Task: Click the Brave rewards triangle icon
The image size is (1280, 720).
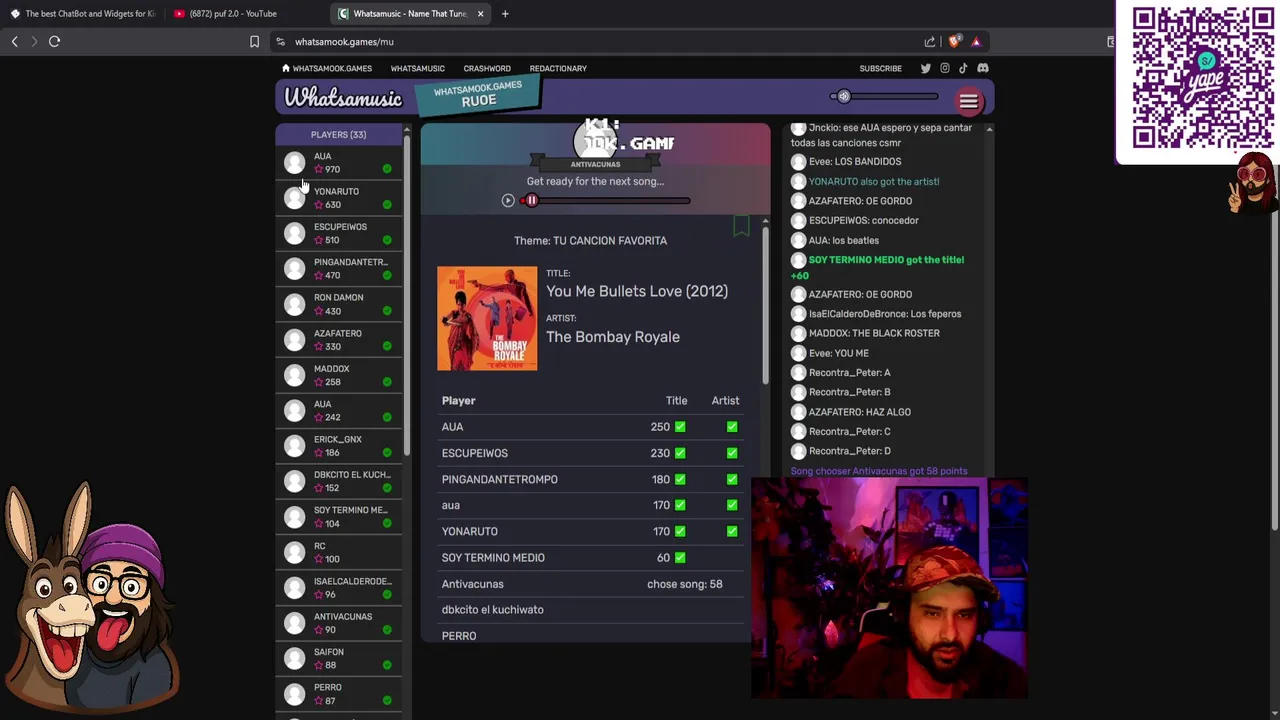Action: pyautogui.click(x=976, y=41)
